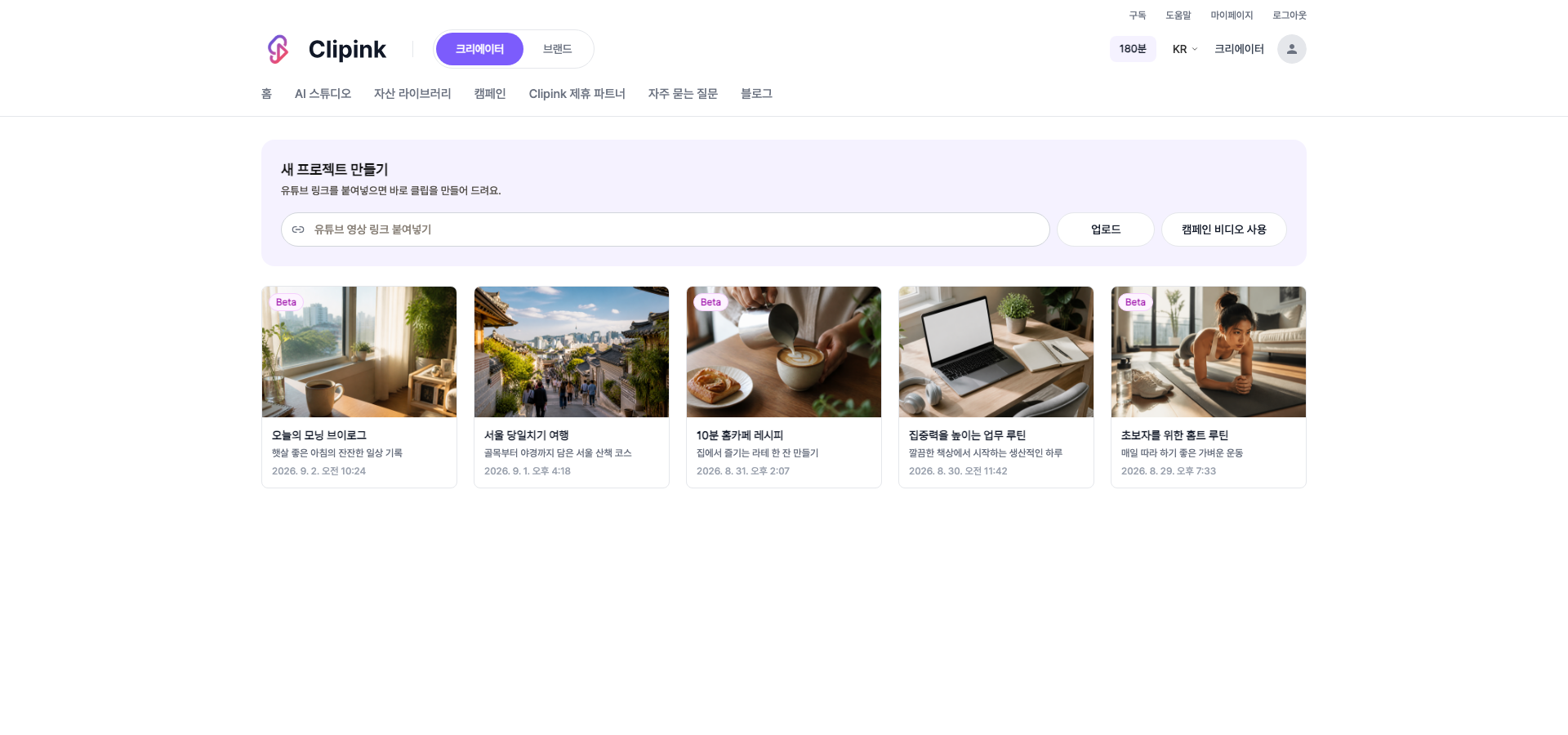Click Beta badge on 홈카페 레시피 card

click(x=710, y=302)
